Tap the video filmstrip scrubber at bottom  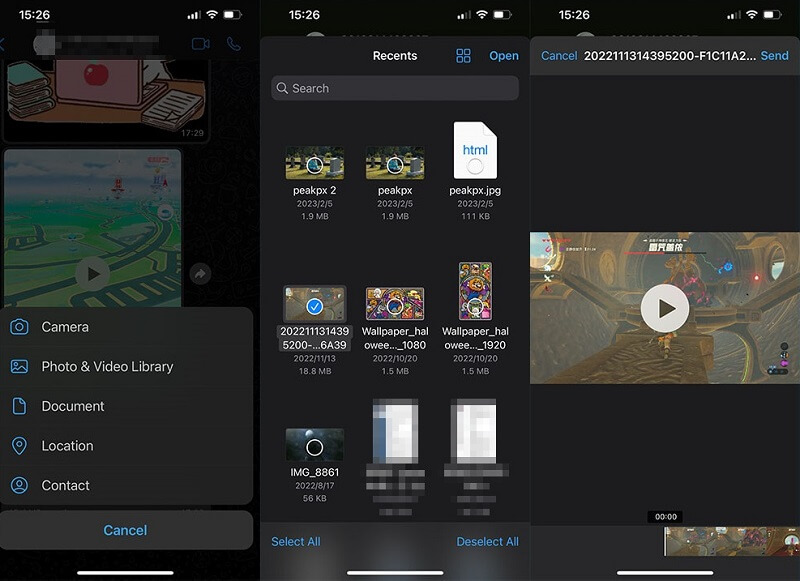[732, 542]
